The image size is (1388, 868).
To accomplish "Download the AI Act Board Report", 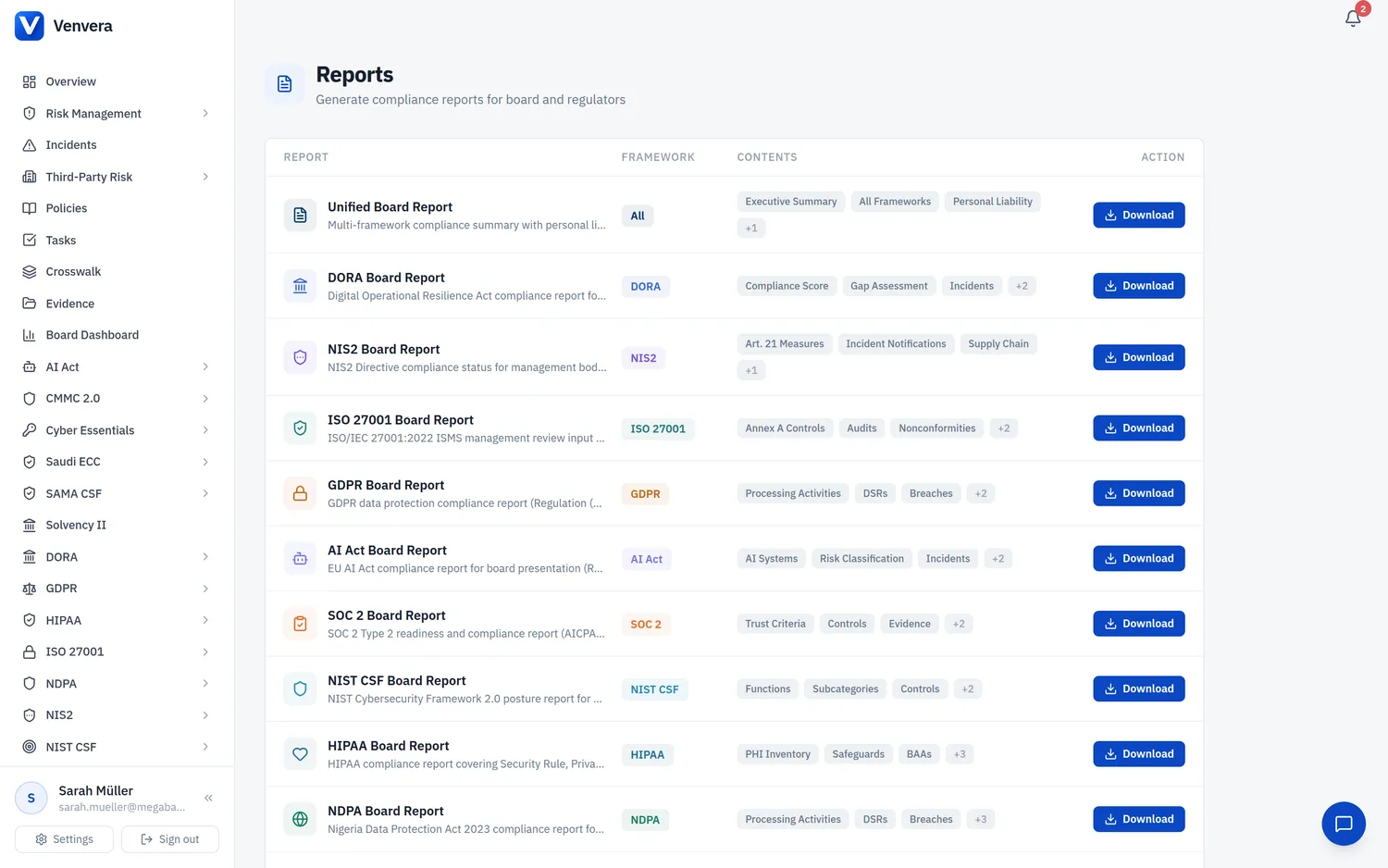I will 1139,559.
